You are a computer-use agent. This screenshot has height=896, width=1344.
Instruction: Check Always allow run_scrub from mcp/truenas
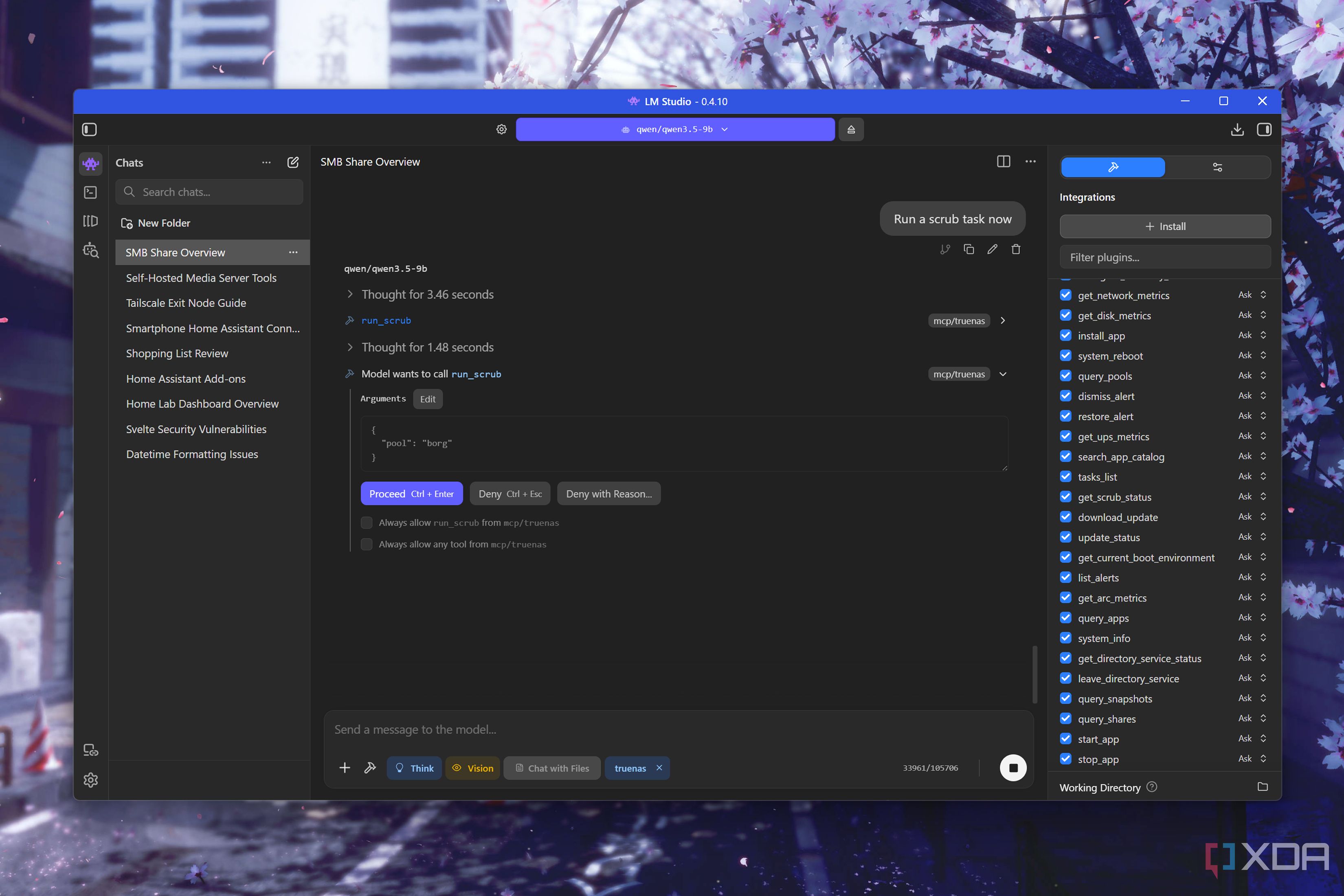tap(367, 523)
